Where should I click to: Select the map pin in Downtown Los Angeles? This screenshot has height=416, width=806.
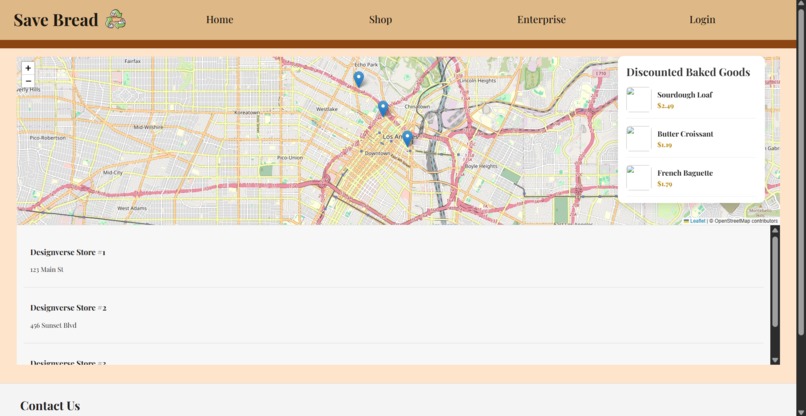click(x=407, y=139)
